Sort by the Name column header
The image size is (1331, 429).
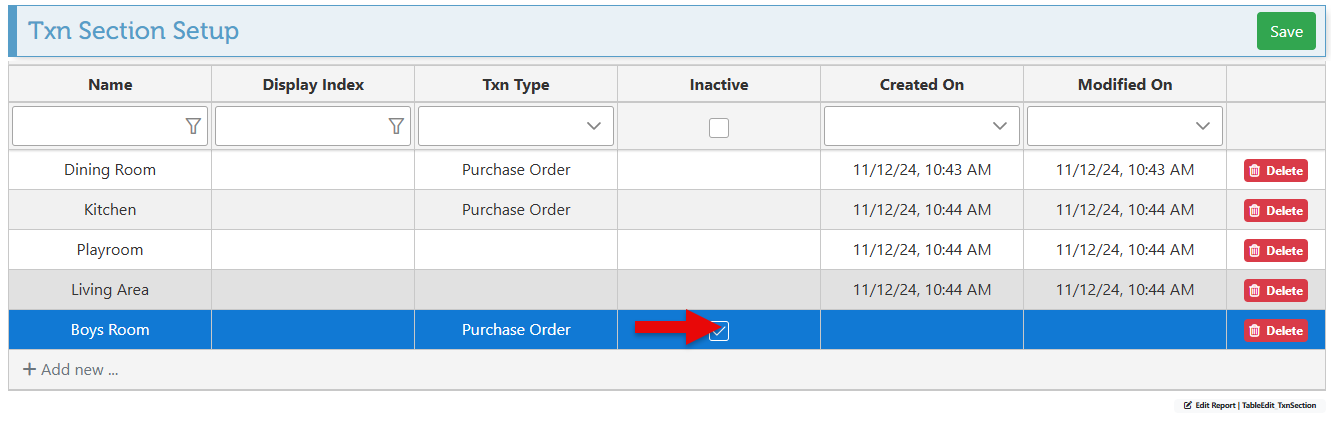110,85
